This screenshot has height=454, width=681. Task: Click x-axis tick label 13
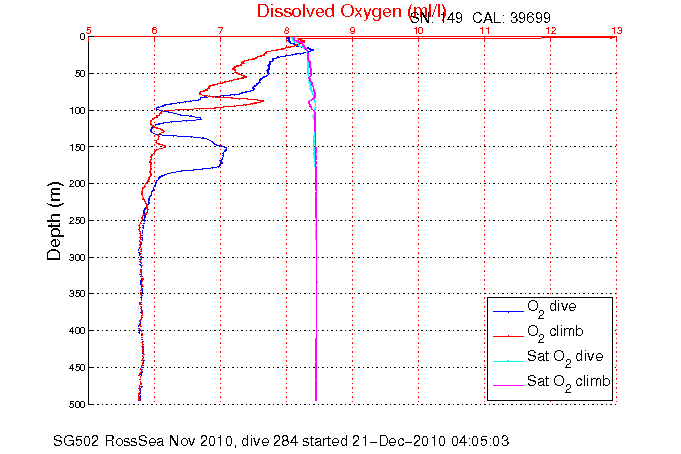(615, 30)
